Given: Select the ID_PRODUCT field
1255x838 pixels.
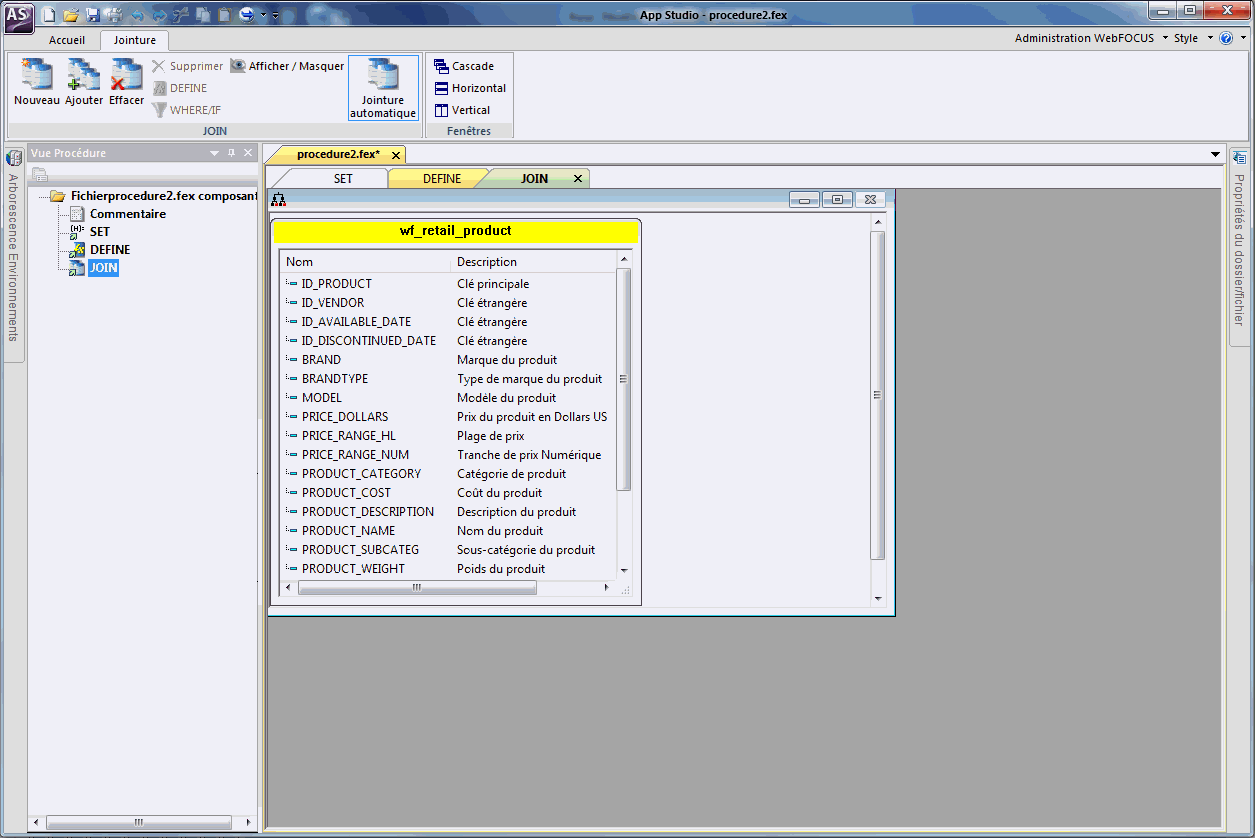Looking at the screenshot, I should coord(336,284).
